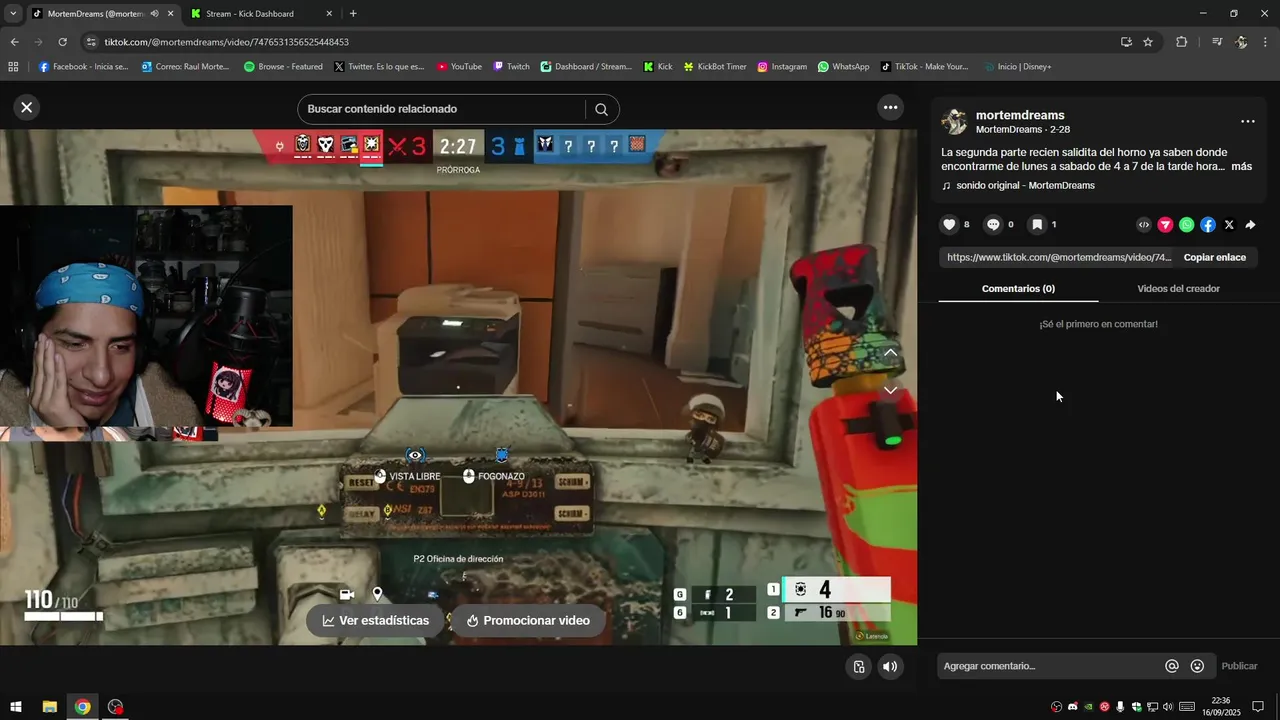The height and width of the screenshot is (720, 1280).
Task: Go to next video with down chevron
Action: [x=890, y=390]
